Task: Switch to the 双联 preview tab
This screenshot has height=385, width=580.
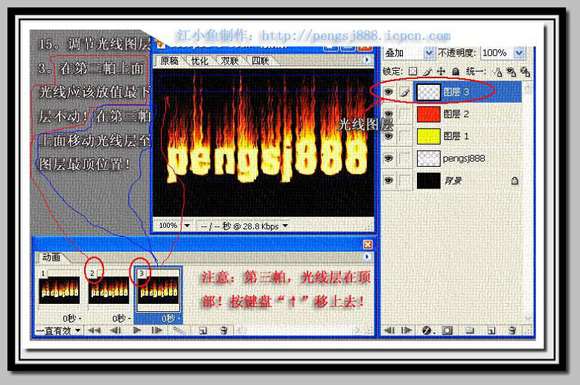Action: (229, 61)
